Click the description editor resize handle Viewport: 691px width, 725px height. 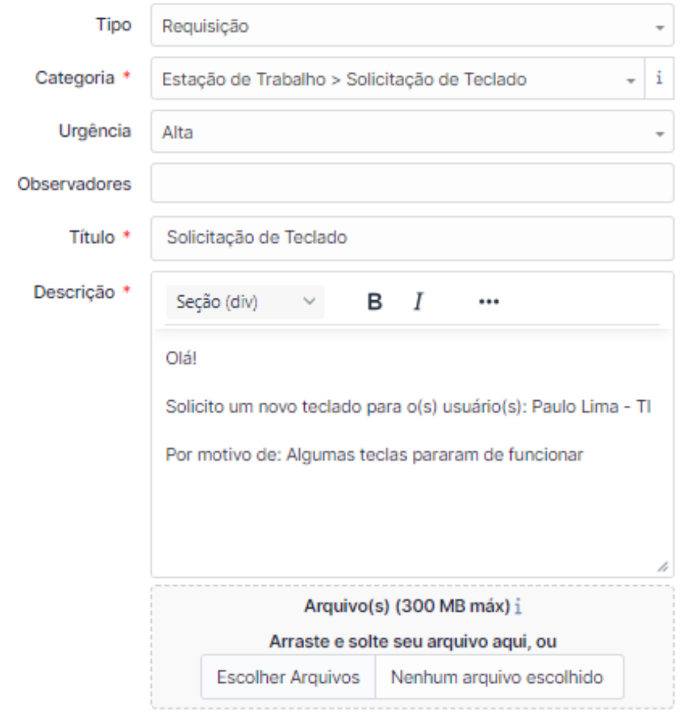coord(662,566)
